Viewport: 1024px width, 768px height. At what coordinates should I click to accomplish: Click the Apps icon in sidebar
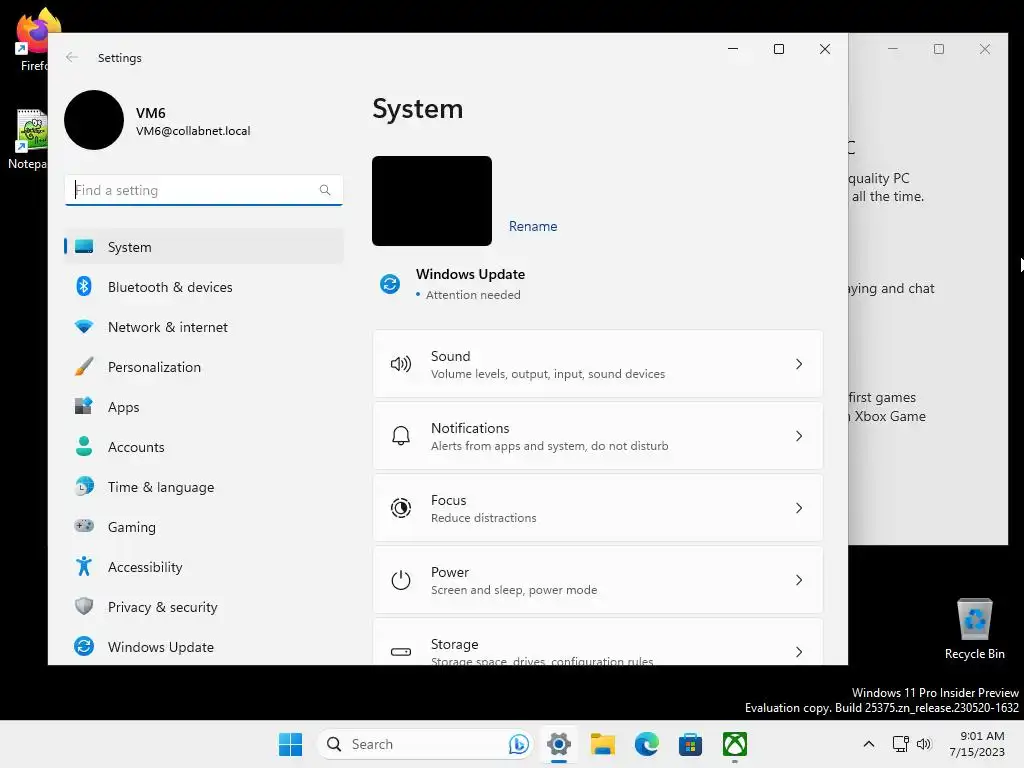pyautogui.click(x=84, y=406)
